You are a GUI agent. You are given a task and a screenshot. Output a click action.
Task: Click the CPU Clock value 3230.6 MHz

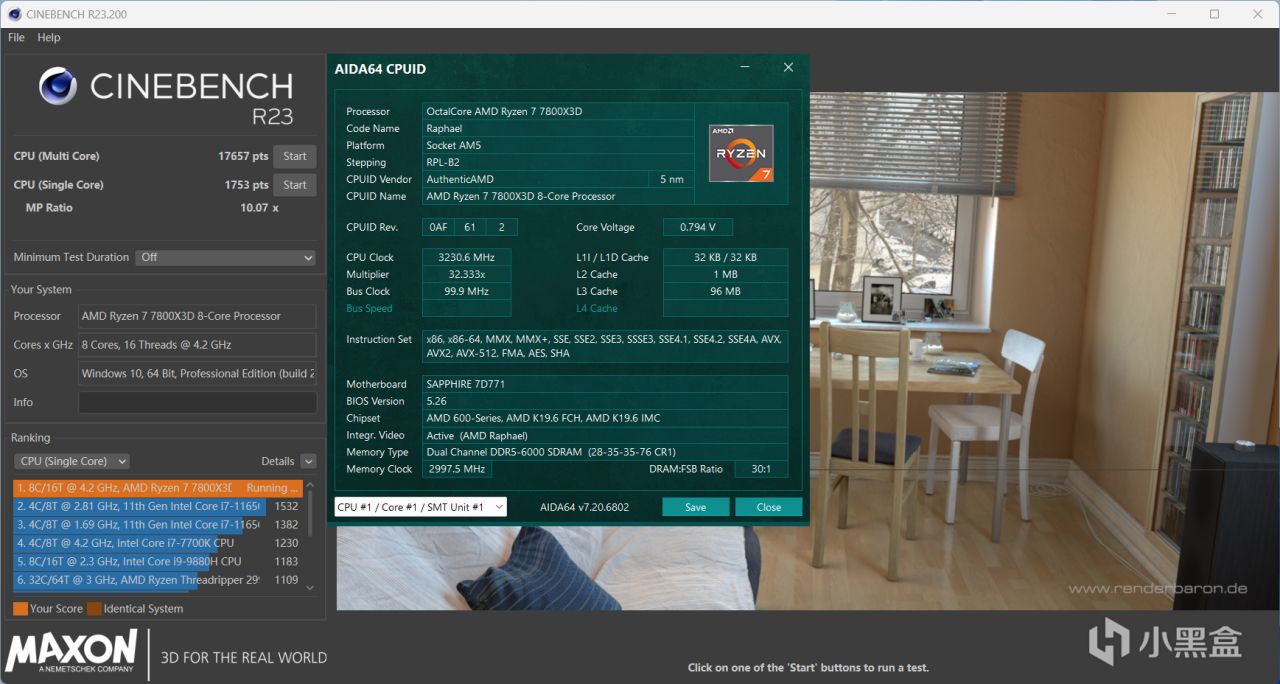466,257
